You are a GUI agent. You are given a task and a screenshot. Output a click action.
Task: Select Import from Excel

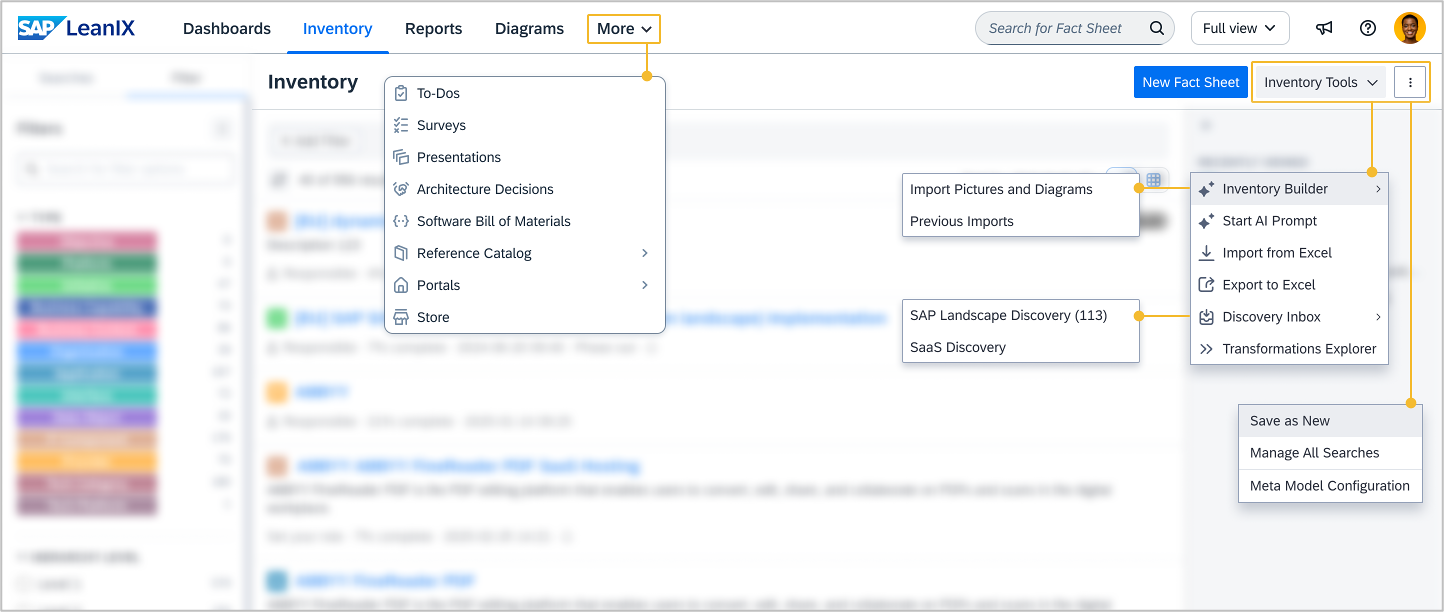click(x=1289, y=253)
